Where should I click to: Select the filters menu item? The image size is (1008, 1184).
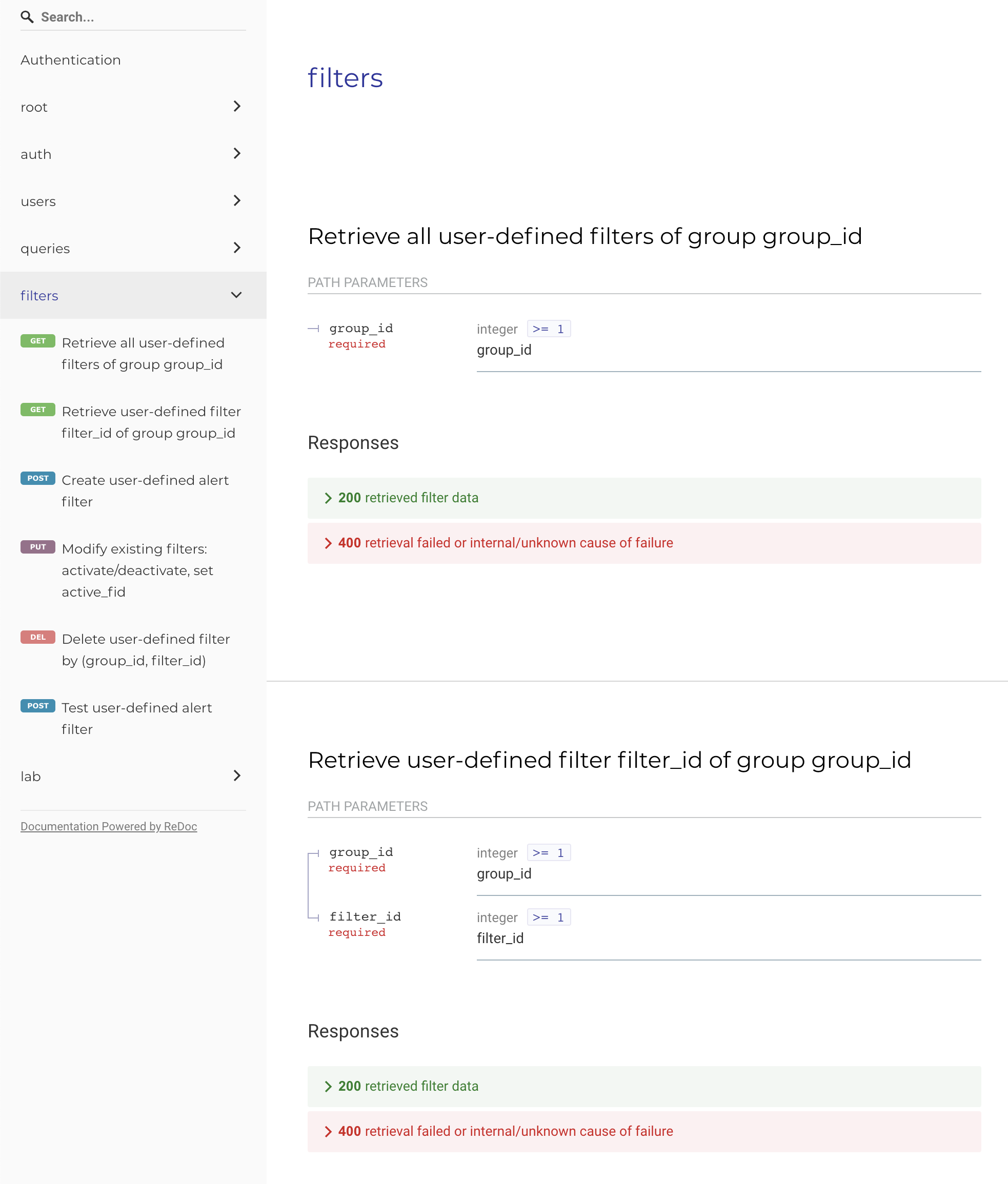tap(133, 295)
